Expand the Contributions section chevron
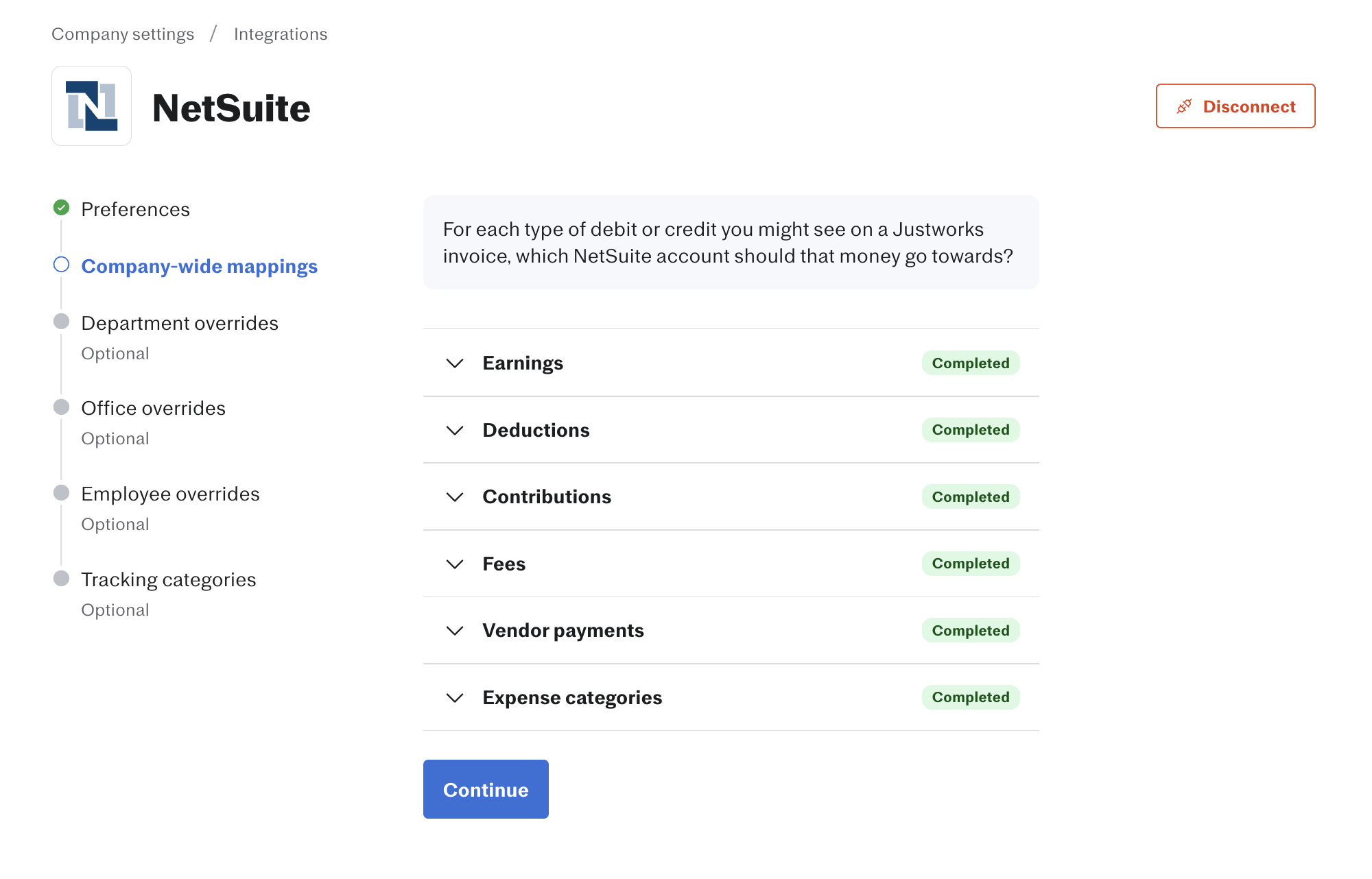1372x879 pixels. (455, 497)
